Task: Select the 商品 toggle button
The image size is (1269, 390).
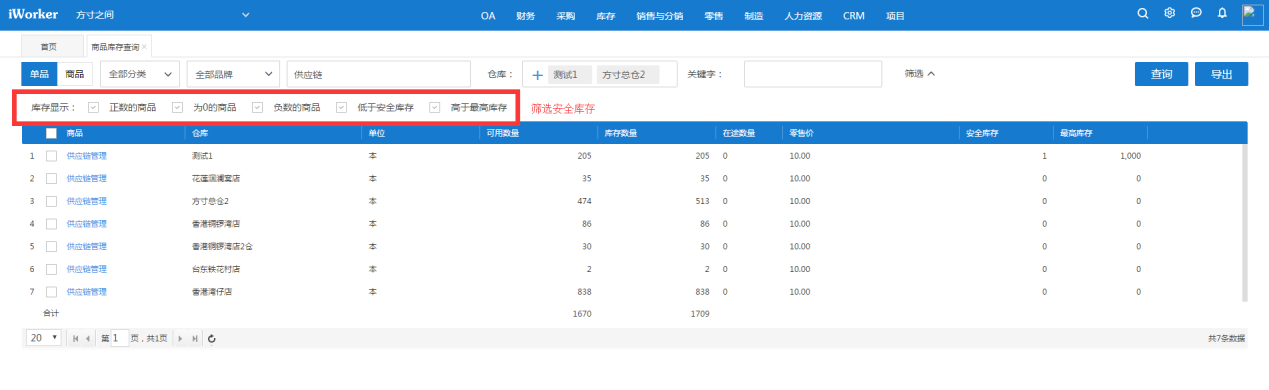Action: (x=74, y=75)
